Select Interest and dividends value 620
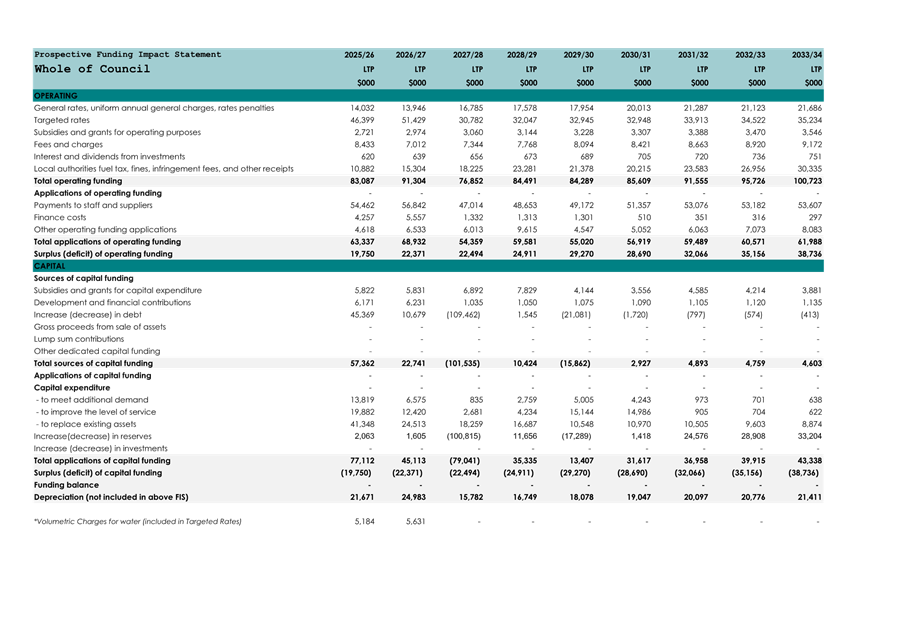 (368, 157)
